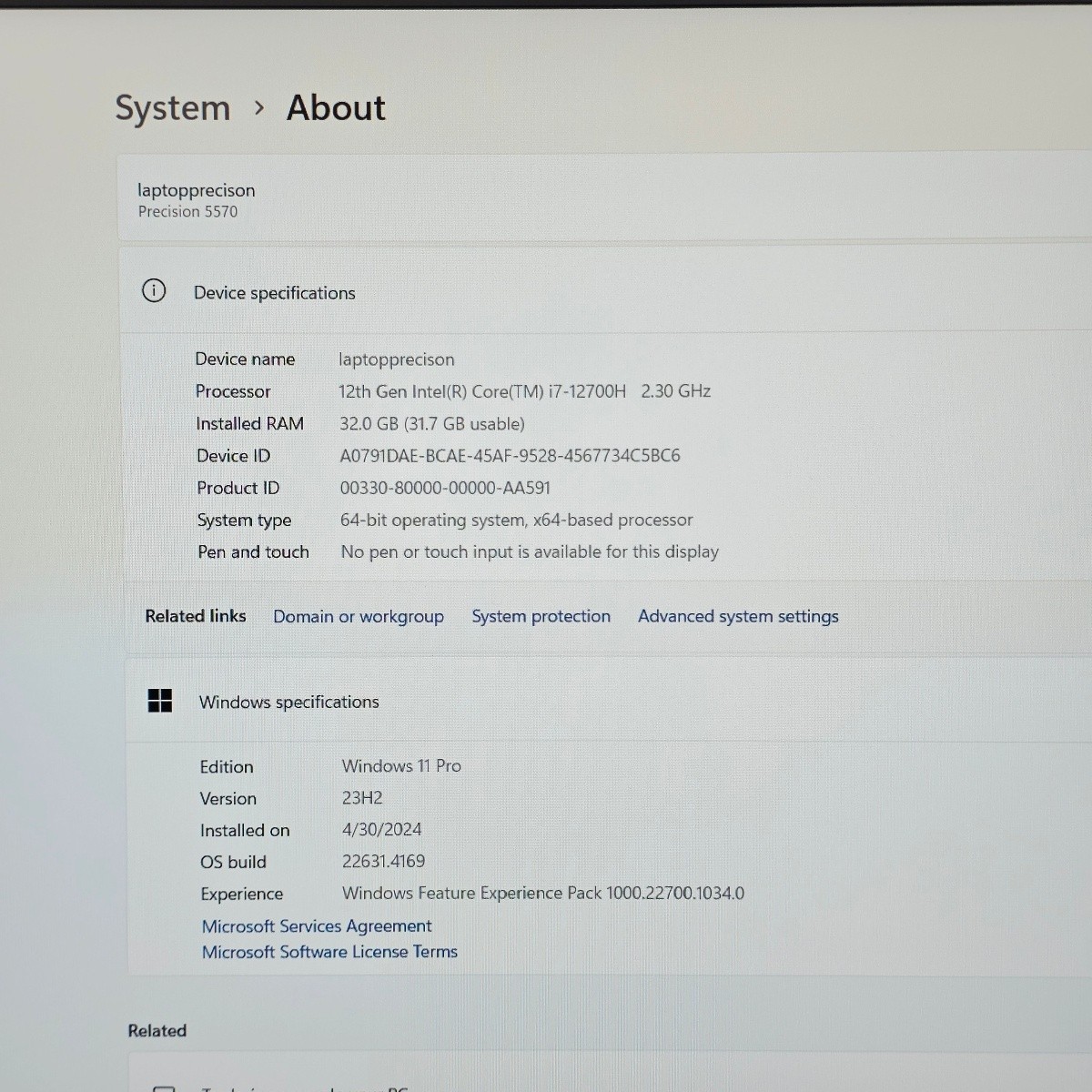Viewport: 1092px width, 1092px height.
Task: Open Advanced system settings link
Action: (x=738, y=617)
